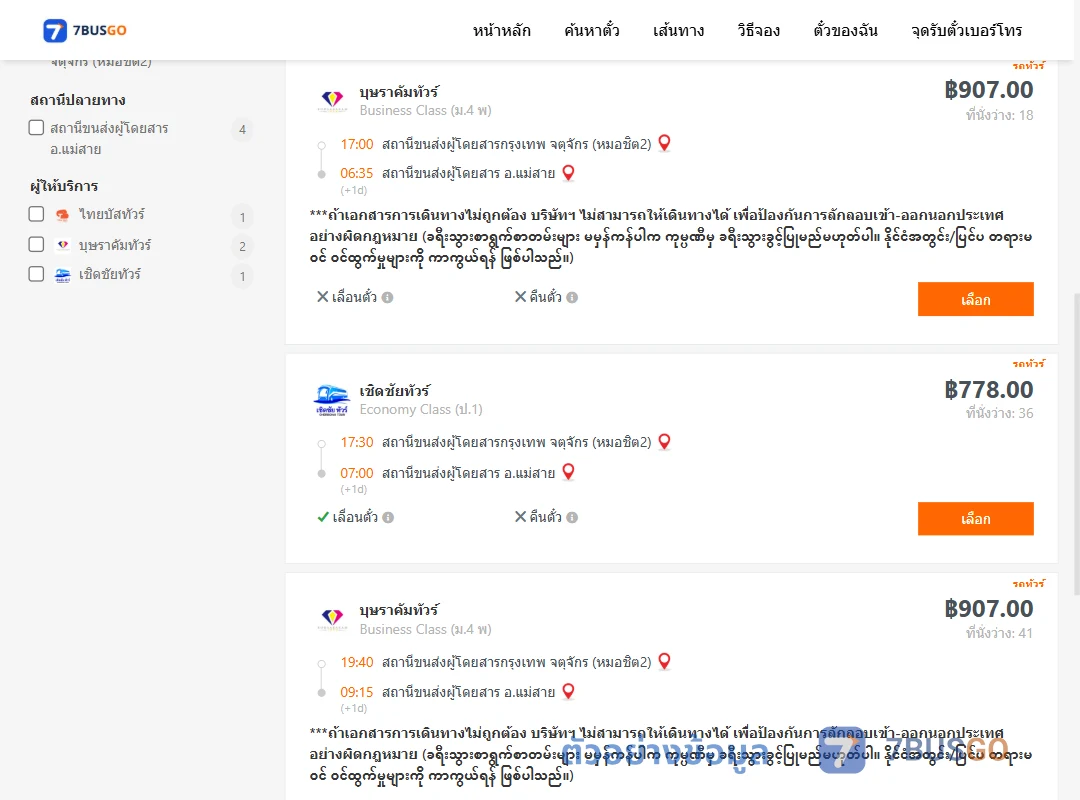Click the เชิดชัยทัวร์ logo in filters

point(63,275)
